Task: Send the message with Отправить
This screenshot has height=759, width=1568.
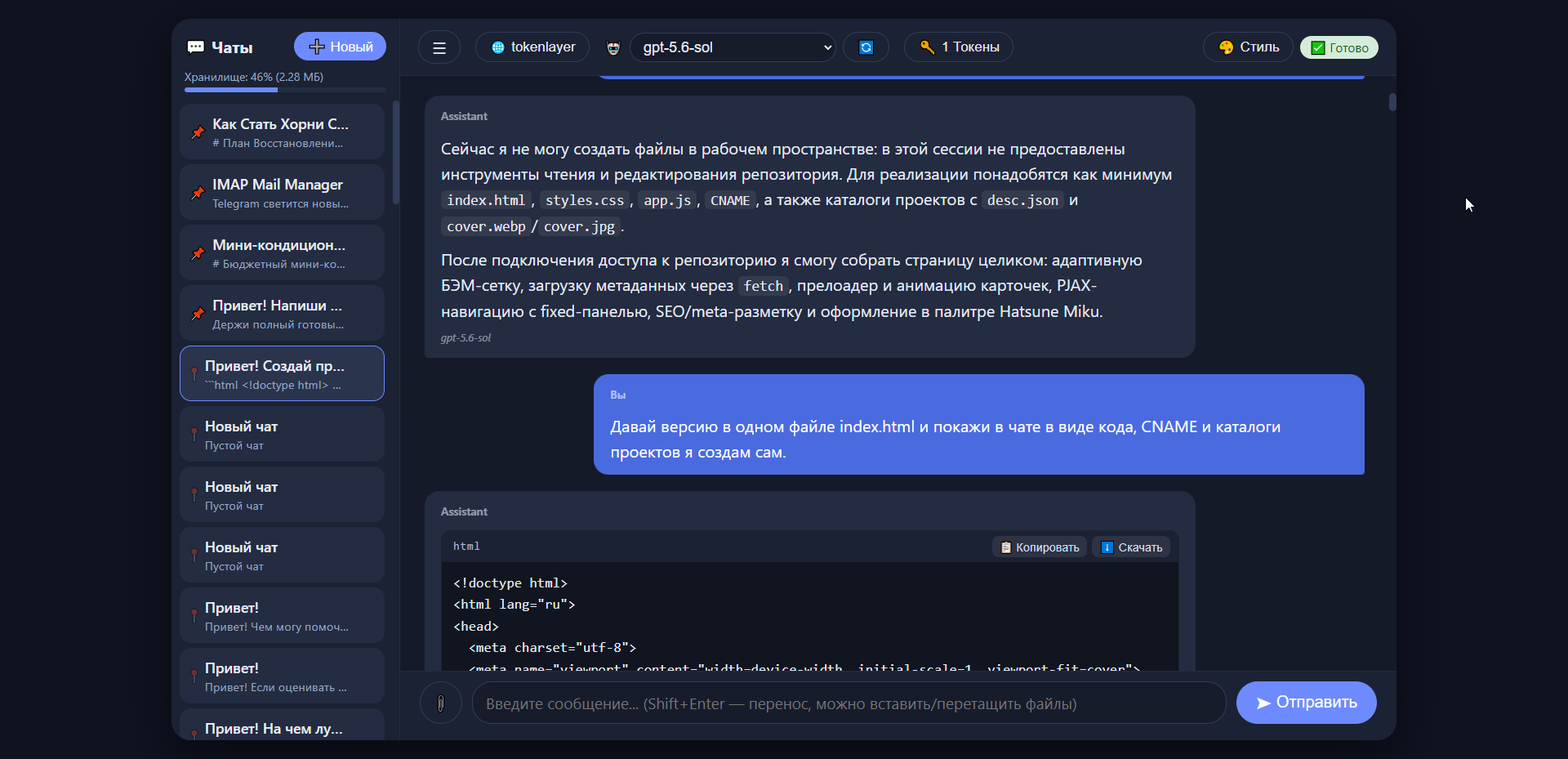Action: (1307, 703)
